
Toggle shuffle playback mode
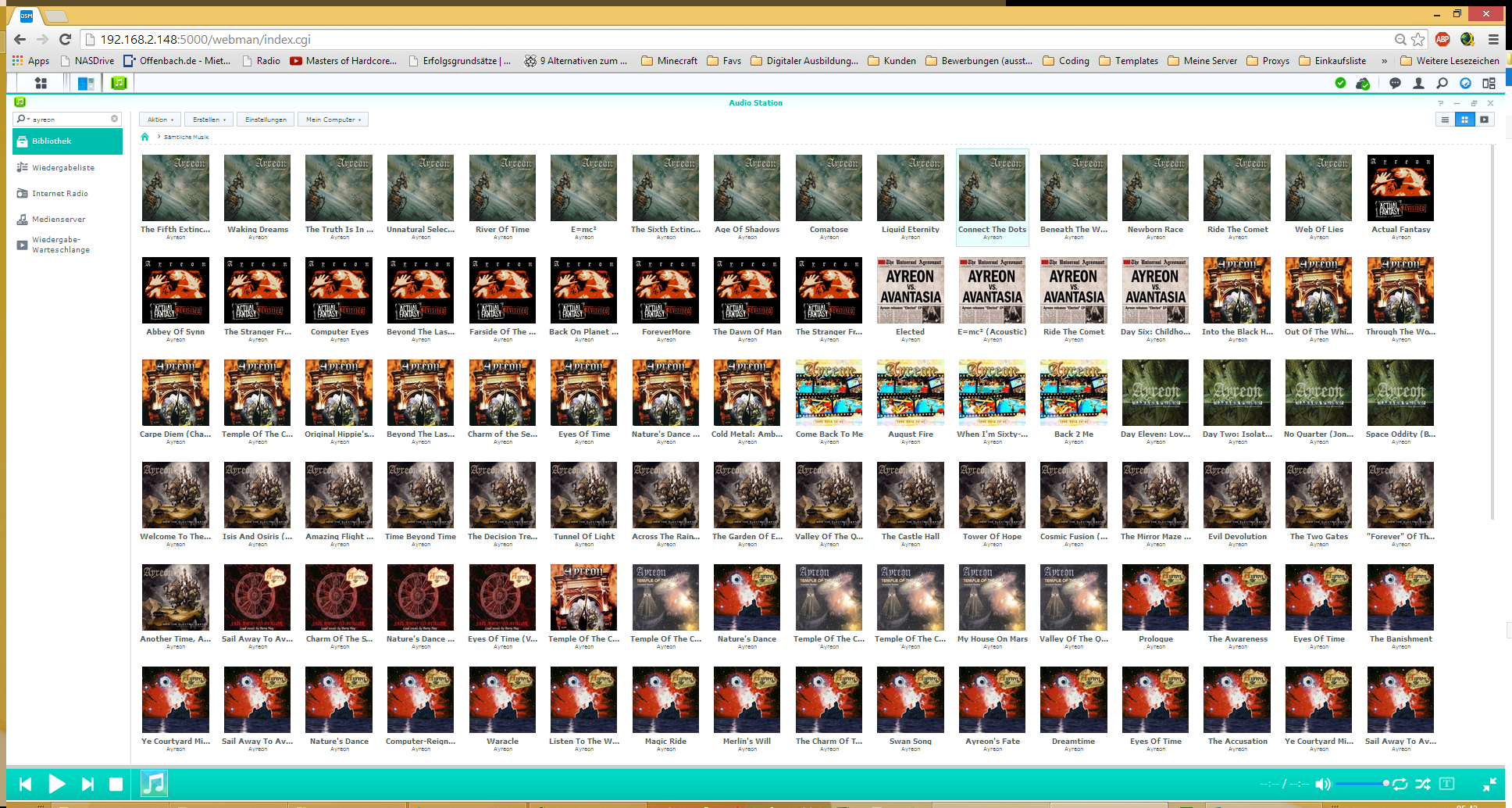point(1423,784)
